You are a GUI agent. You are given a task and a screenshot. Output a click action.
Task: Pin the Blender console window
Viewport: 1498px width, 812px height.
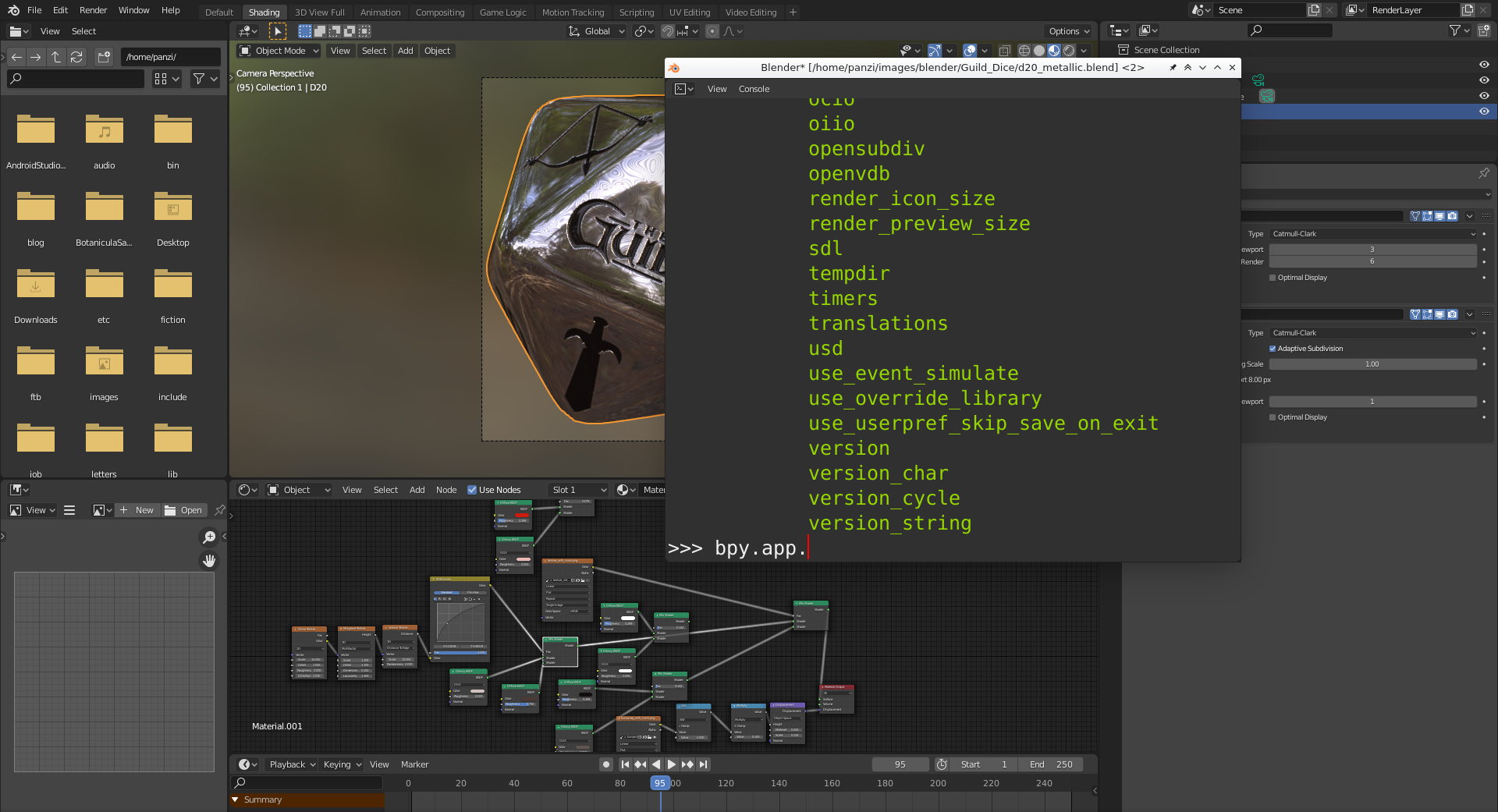1173,68
